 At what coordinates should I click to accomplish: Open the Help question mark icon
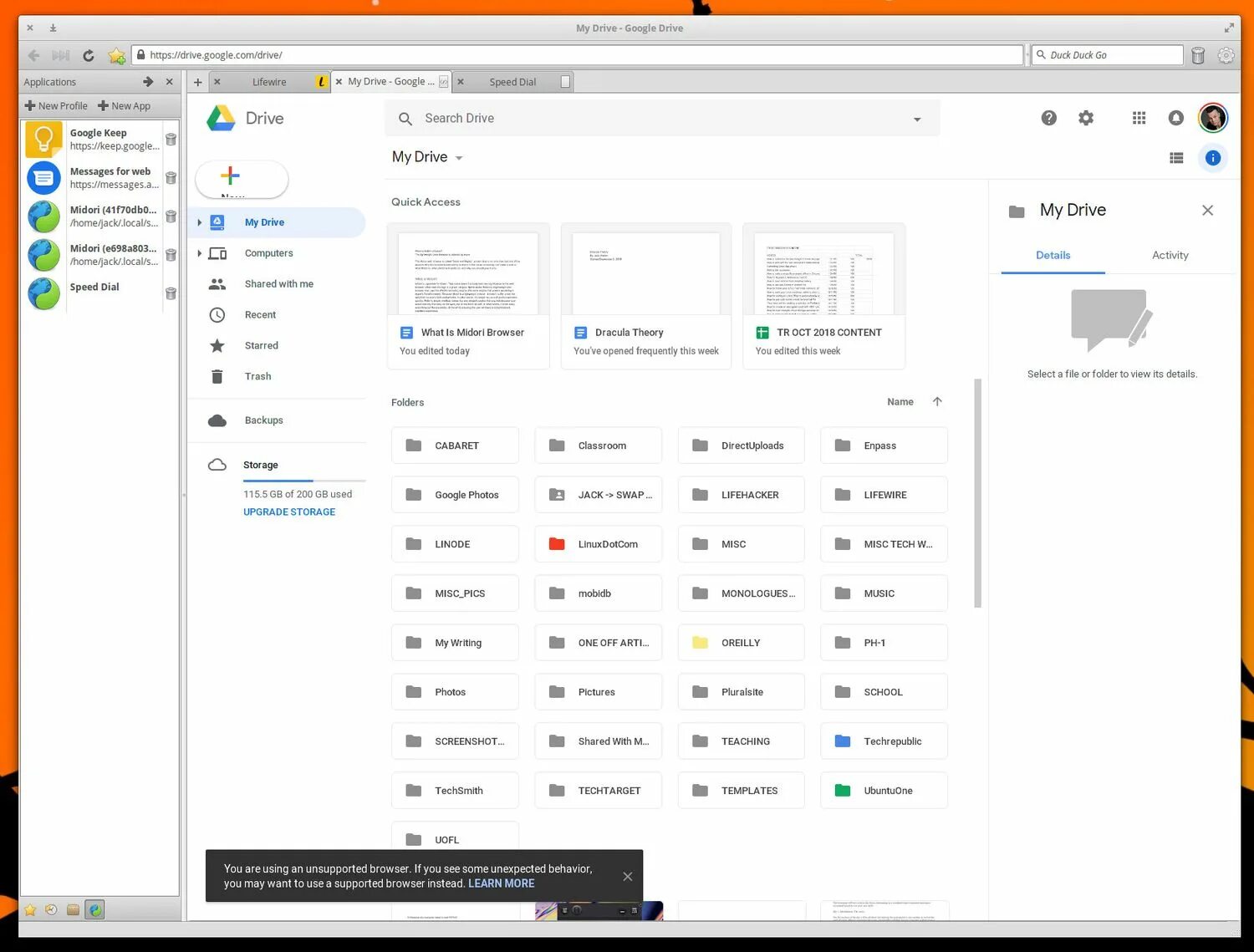tap(1048, 118)
